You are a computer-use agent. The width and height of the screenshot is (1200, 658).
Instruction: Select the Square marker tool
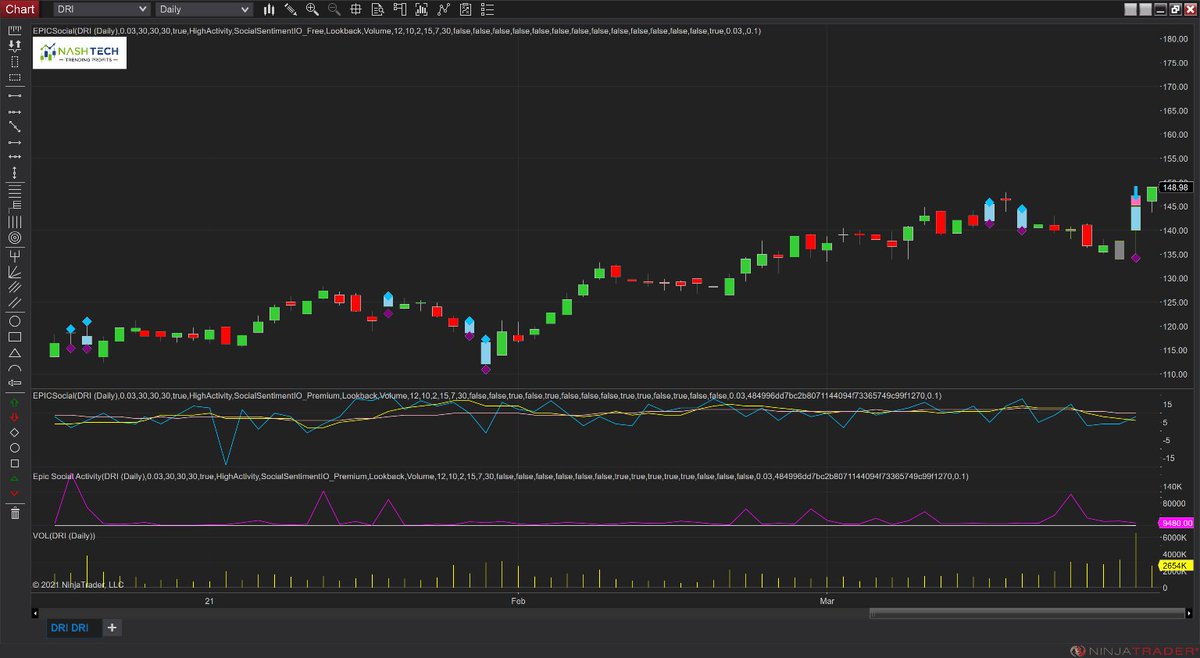(15, 464)
